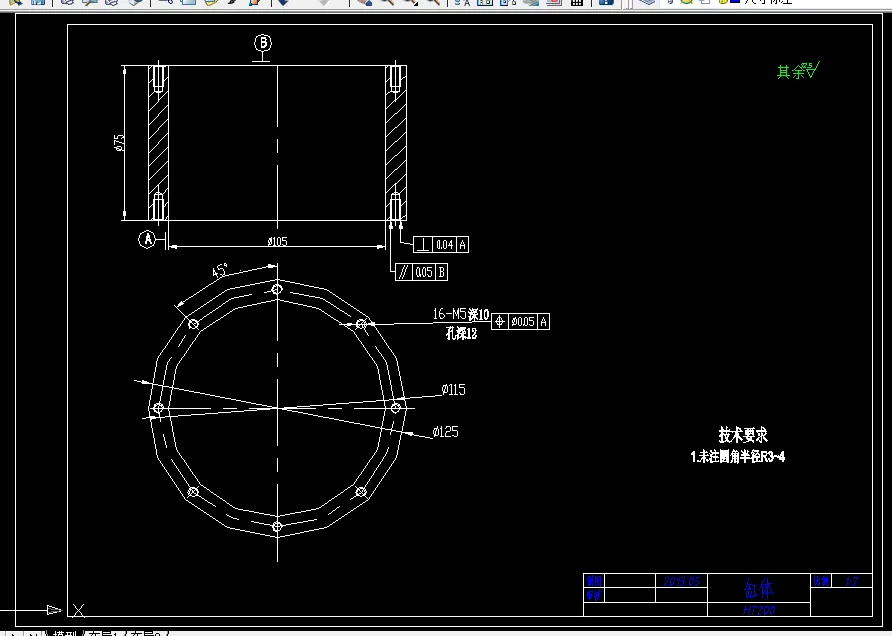The width and height of the screenshot is (892, 636).
Task: Pick the upper-right bolt hole on the flange
Action: point(361,324)
